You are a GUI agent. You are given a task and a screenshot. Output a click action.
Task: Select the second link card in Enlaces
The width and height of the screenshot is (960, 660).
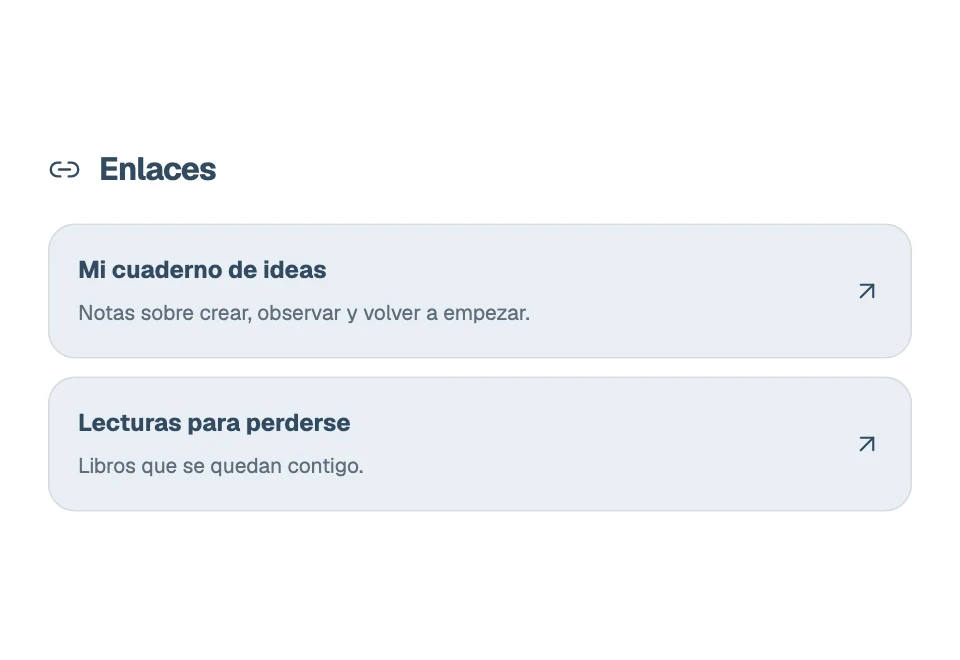(480, 444)
